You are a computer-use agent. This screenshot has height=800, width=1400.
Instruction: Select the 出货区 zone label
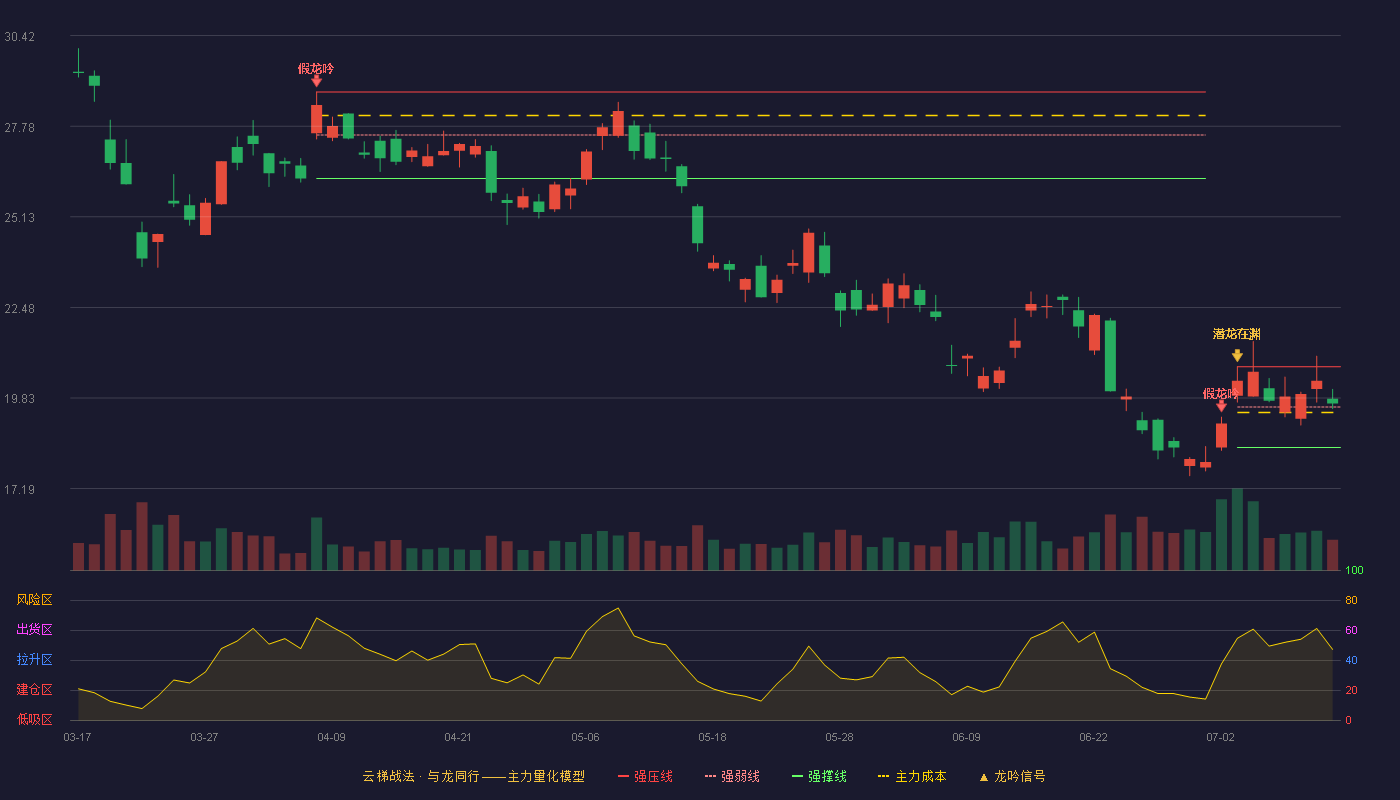pyautogui.click(x=34, y=630)
